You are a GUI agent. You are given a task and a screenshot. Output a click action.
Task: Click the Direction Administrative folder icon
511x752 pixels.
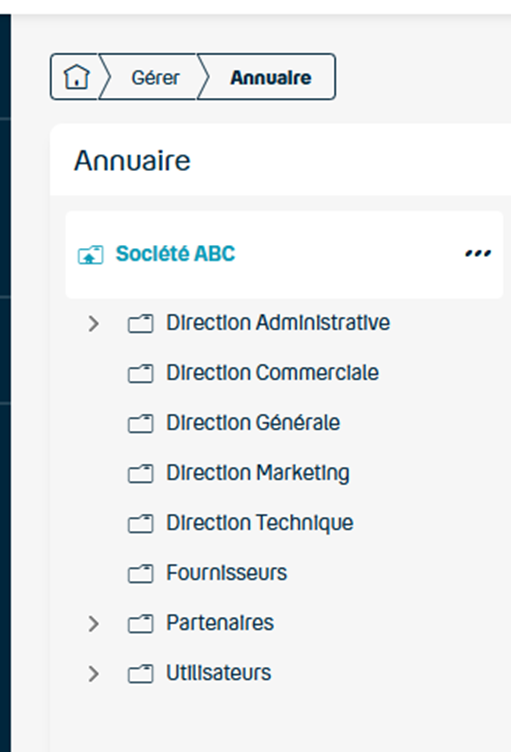pyautogui.click(x=141, y=324)
